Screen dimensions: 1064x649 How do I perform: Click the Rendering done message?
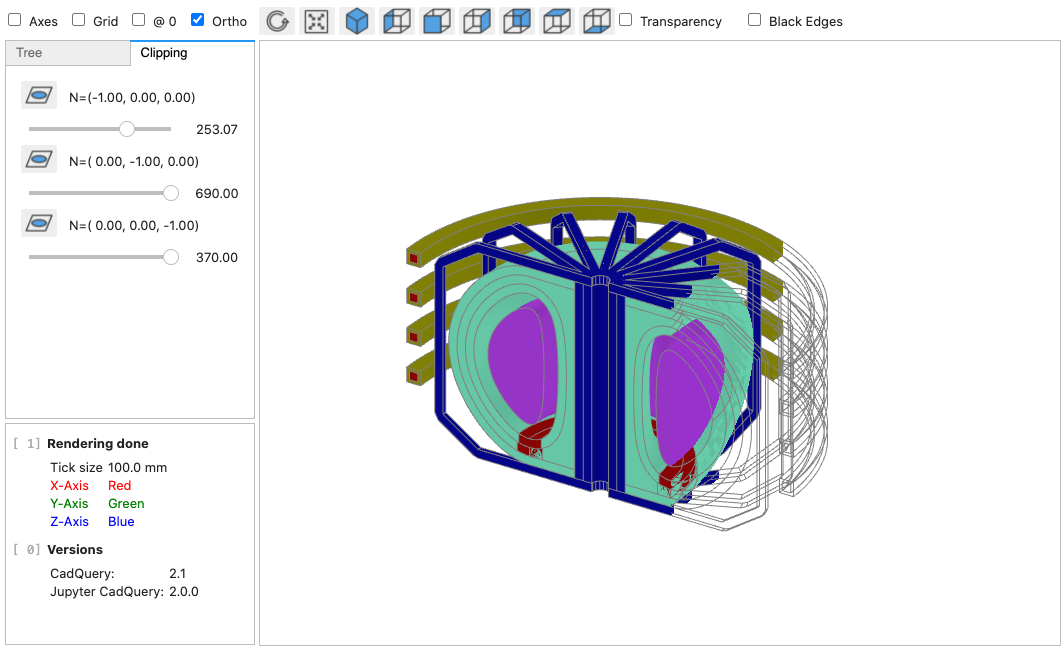click(x=98, y=443)
